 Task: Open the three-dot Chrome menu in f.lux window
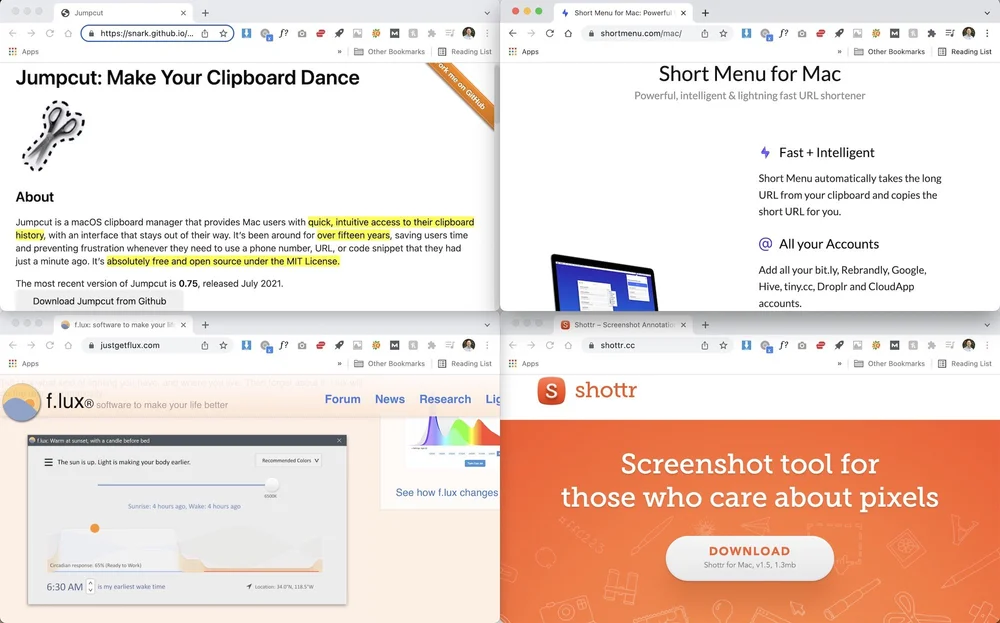(x=487, y=345)
